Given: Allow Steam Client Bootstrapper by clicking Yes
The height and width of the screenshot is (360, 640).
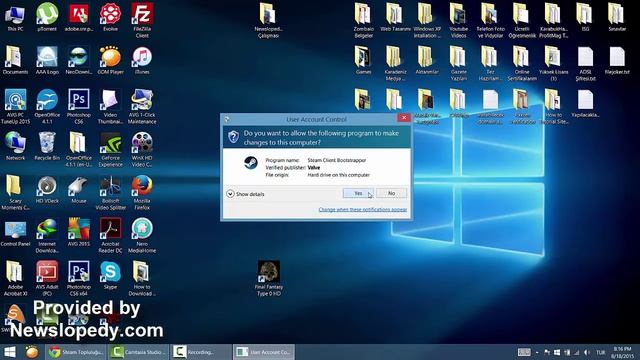Looking at the screenshot, I should pos(358,193).
